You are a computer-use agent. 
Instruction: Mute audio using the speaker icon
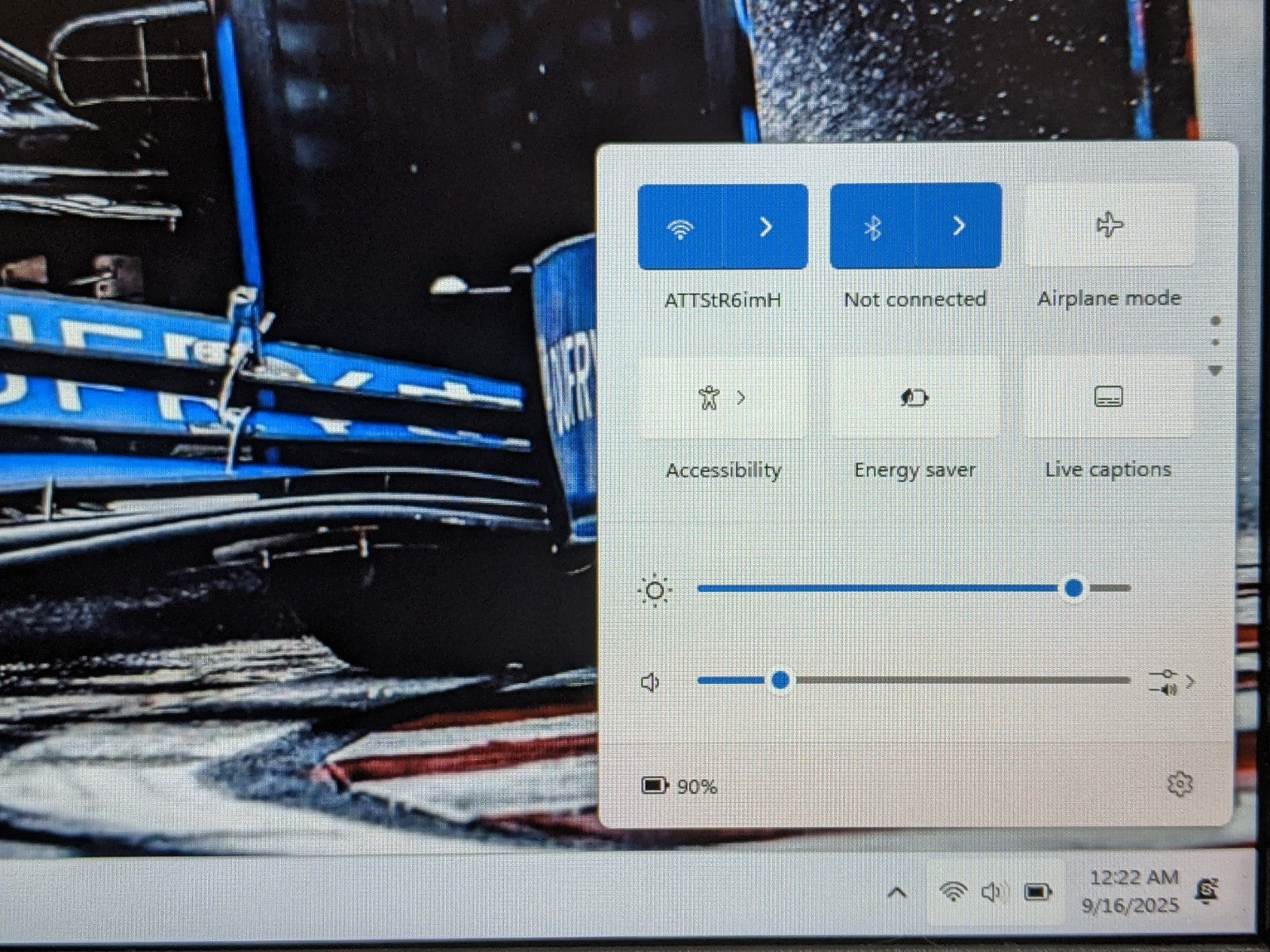tap(651, 682)
